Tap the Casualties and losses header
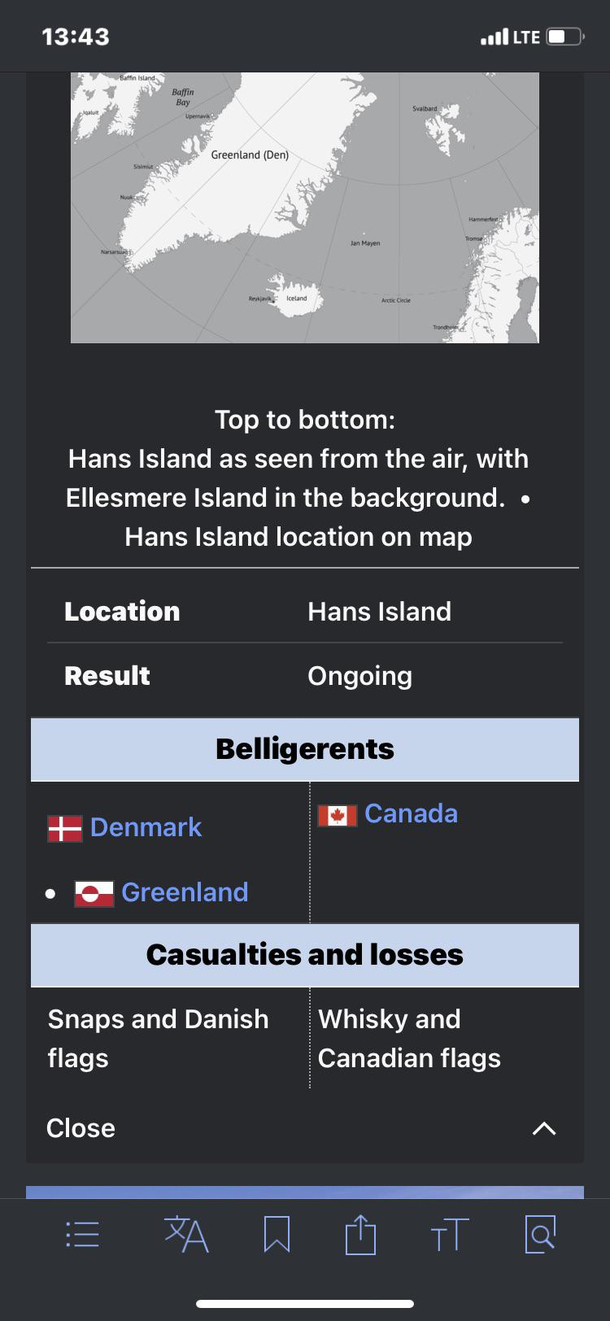610x1321 pixels. [x=305, y=955]
